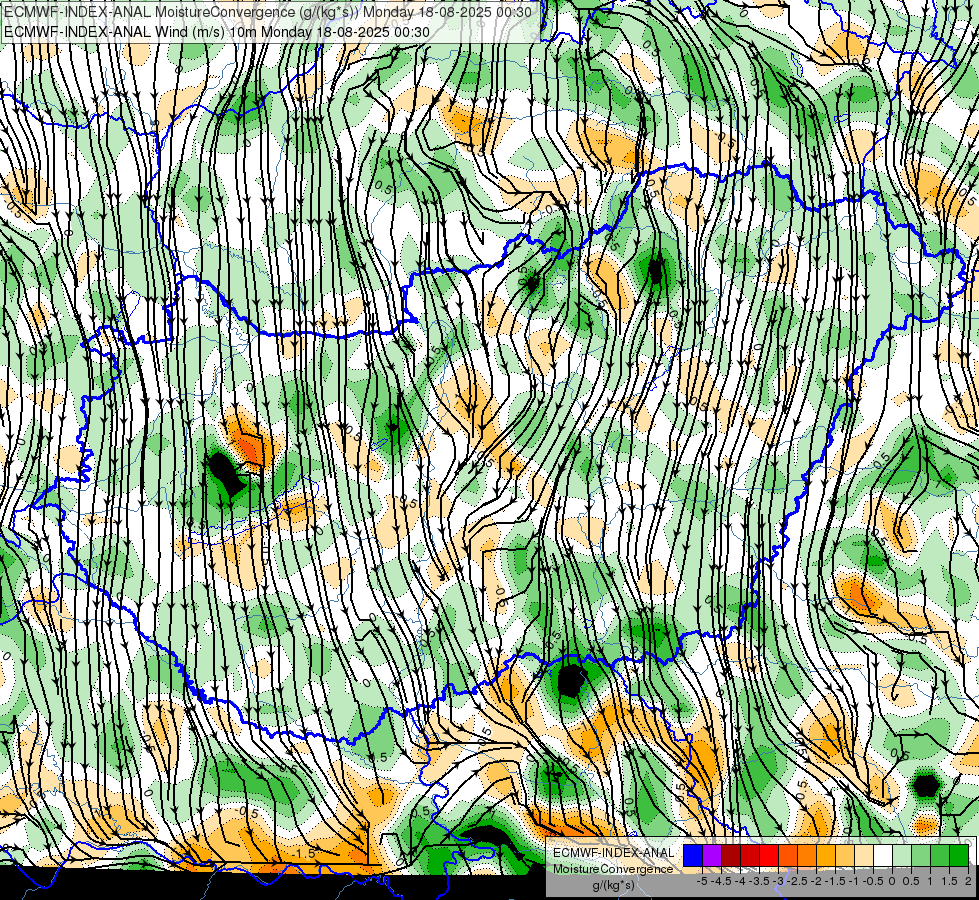Viewport: 979px width, 900px height.
Task: Click the green swatch between 1 and 1.5
Action: [940, 856]
